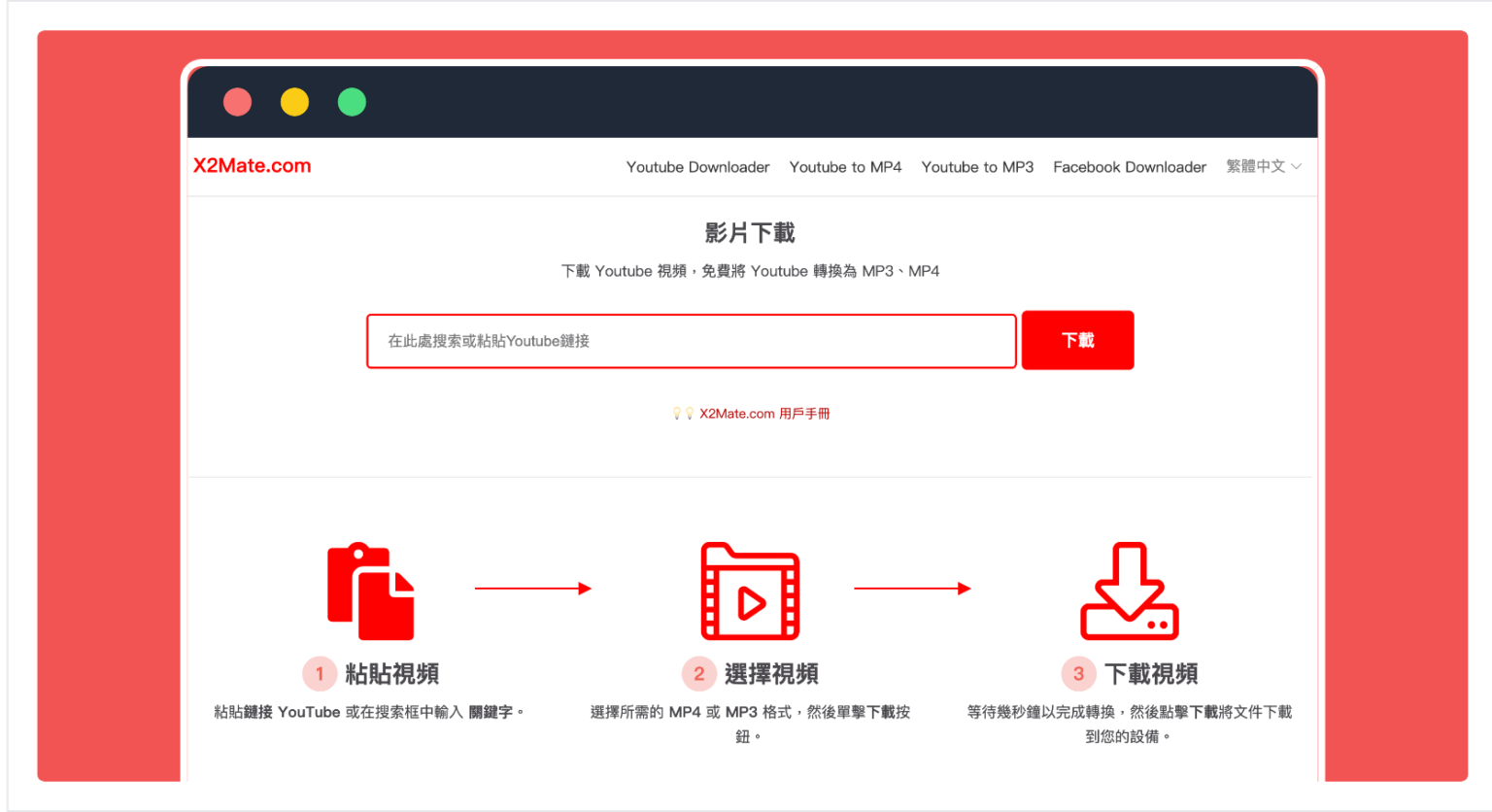Click the step 3 circled number
The height and width of the screenshot is (812, 1492).
(x=1077, y=673)
